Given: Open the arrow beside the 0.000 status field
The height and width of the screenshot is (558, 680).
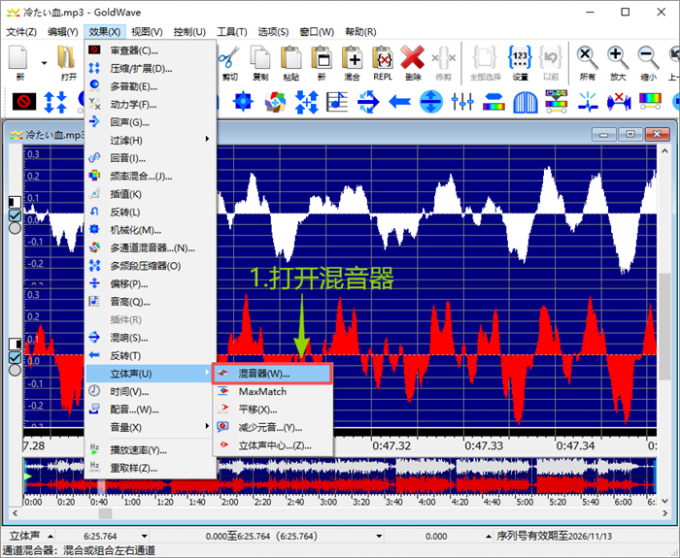Looking at the screenshot, I should [488, 536].
